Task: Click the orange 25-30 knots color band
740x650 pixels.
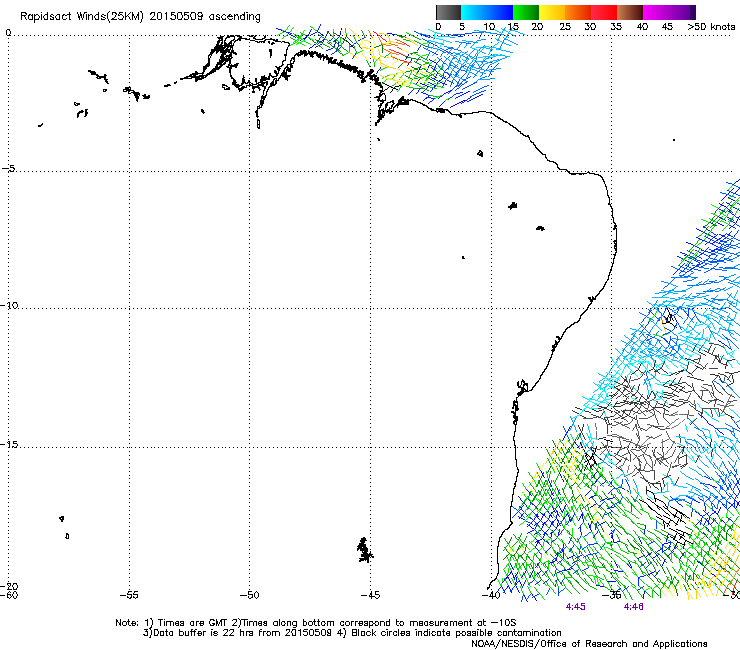Action: [578, 12]
